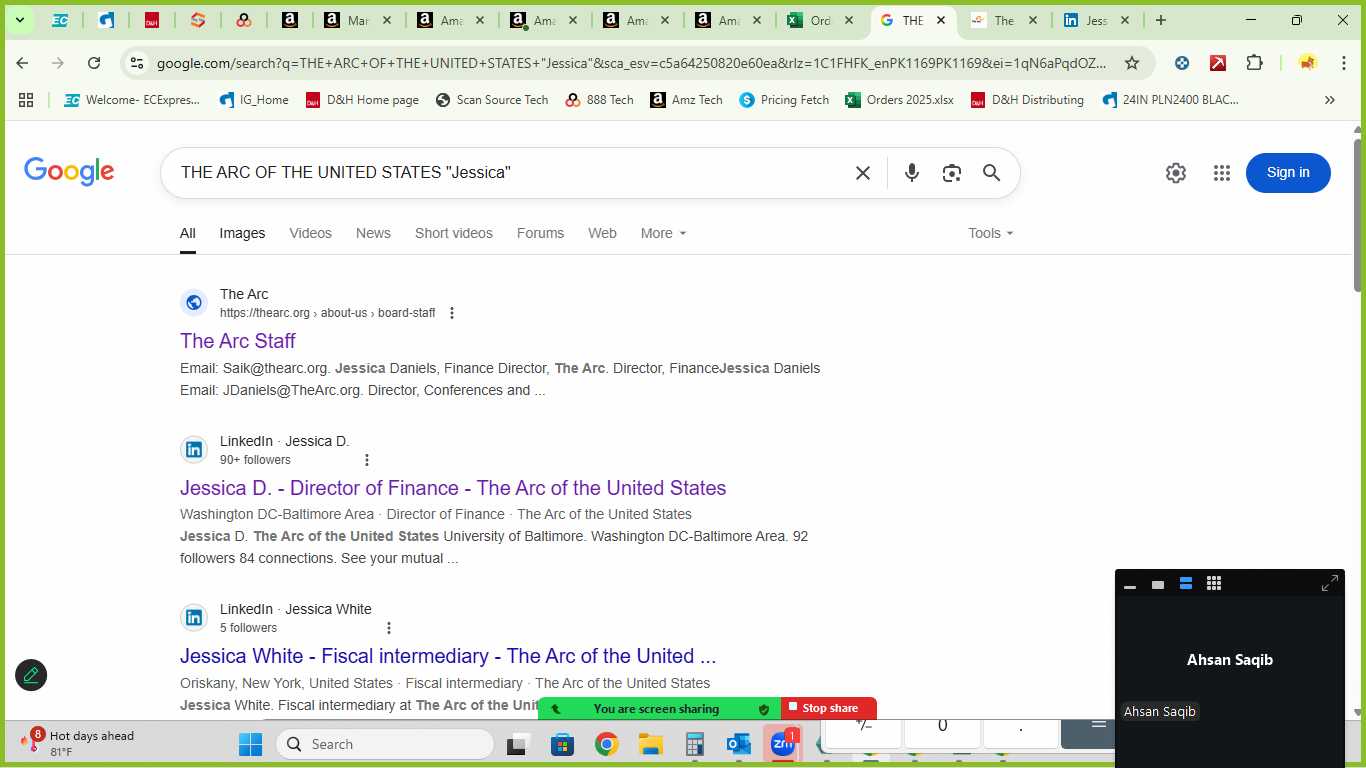
Task: Open Zoom from the taskbar
Action: [783, 744]
